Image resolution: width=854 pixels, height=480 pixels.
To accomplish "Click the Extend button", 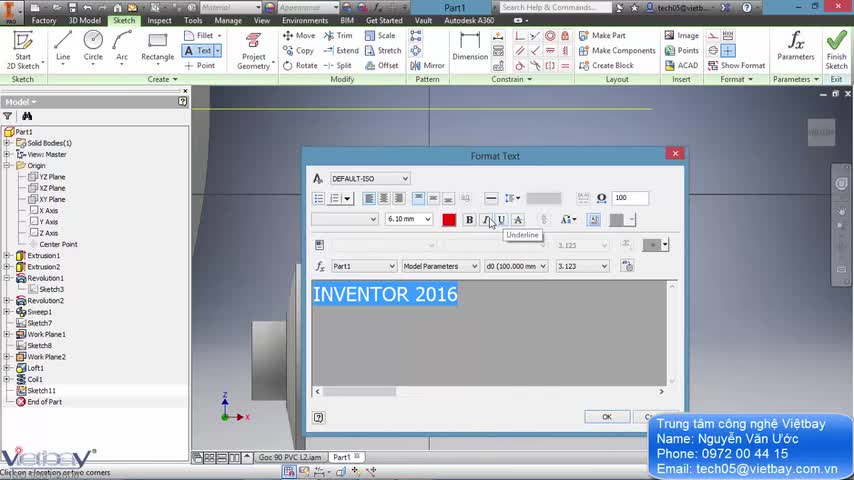I will coord(341,51).
